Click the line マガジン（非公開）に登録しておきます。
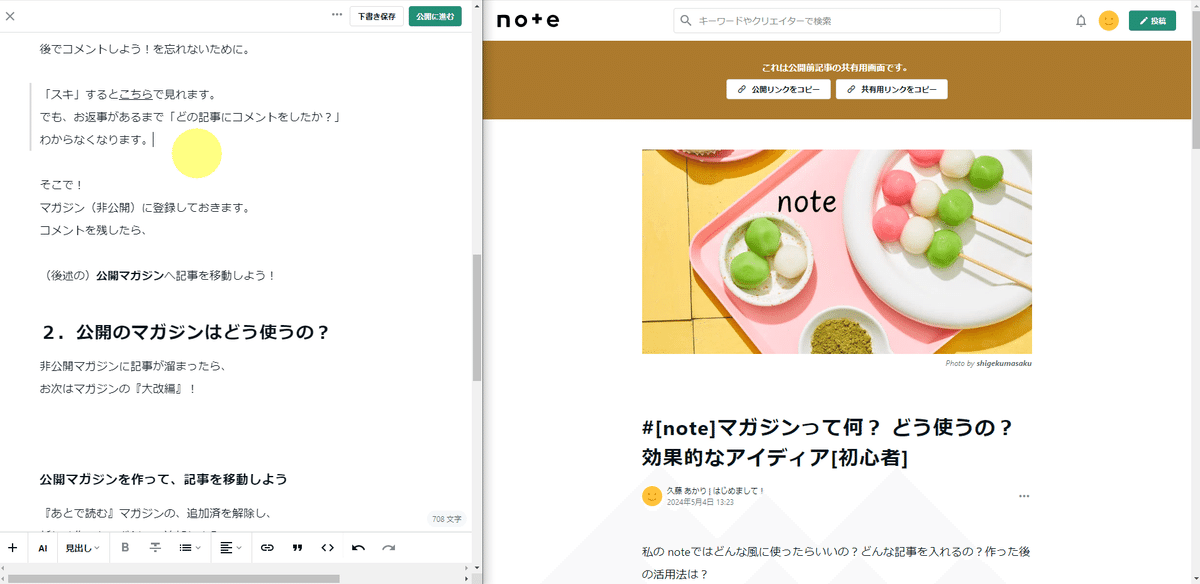This screenshot has width=1200, height=584. coord(145,208)
